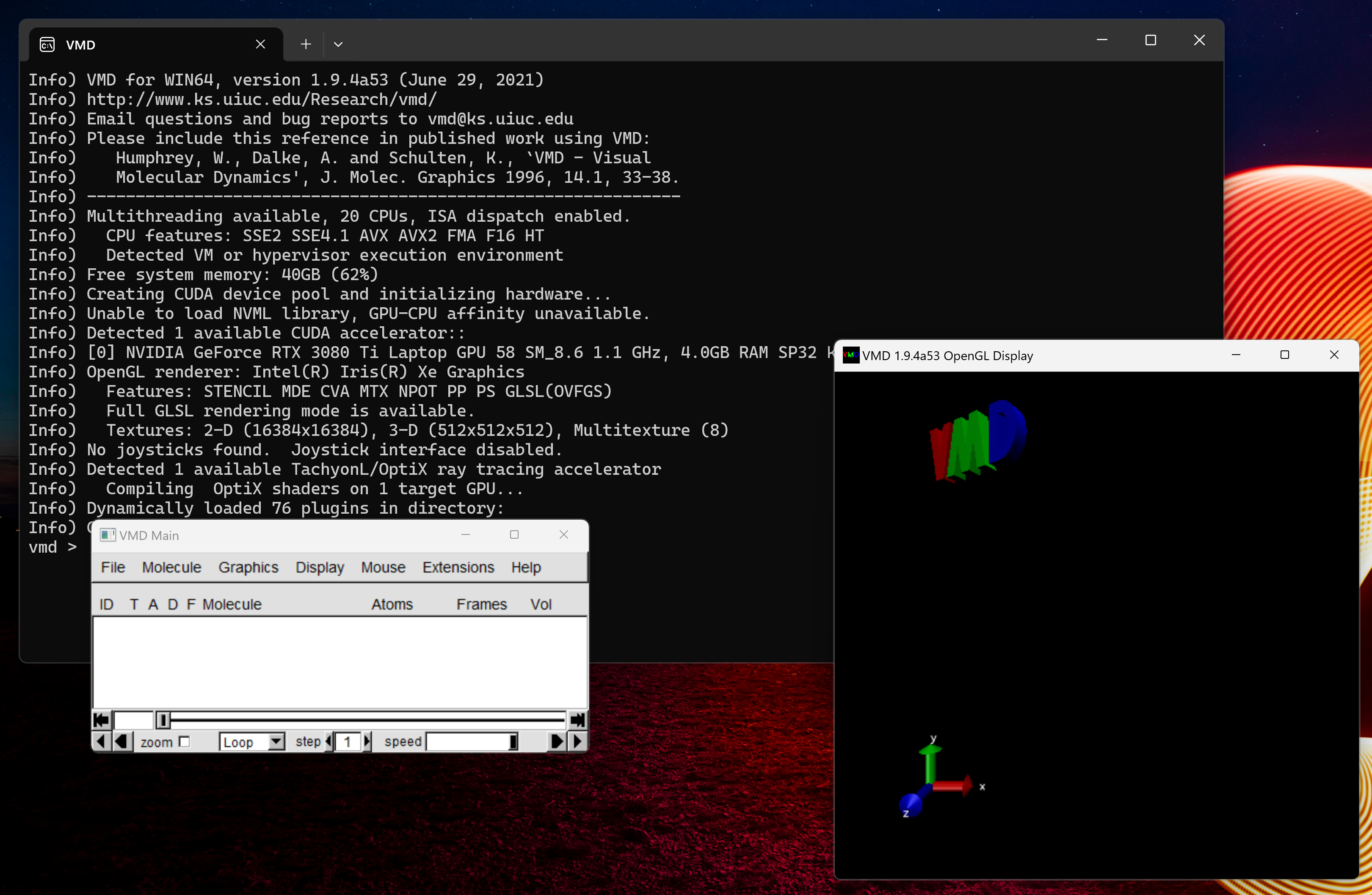Jump to the first animation frame
This screenshot has height=895, width=1372.
click(x=102, y=720)
